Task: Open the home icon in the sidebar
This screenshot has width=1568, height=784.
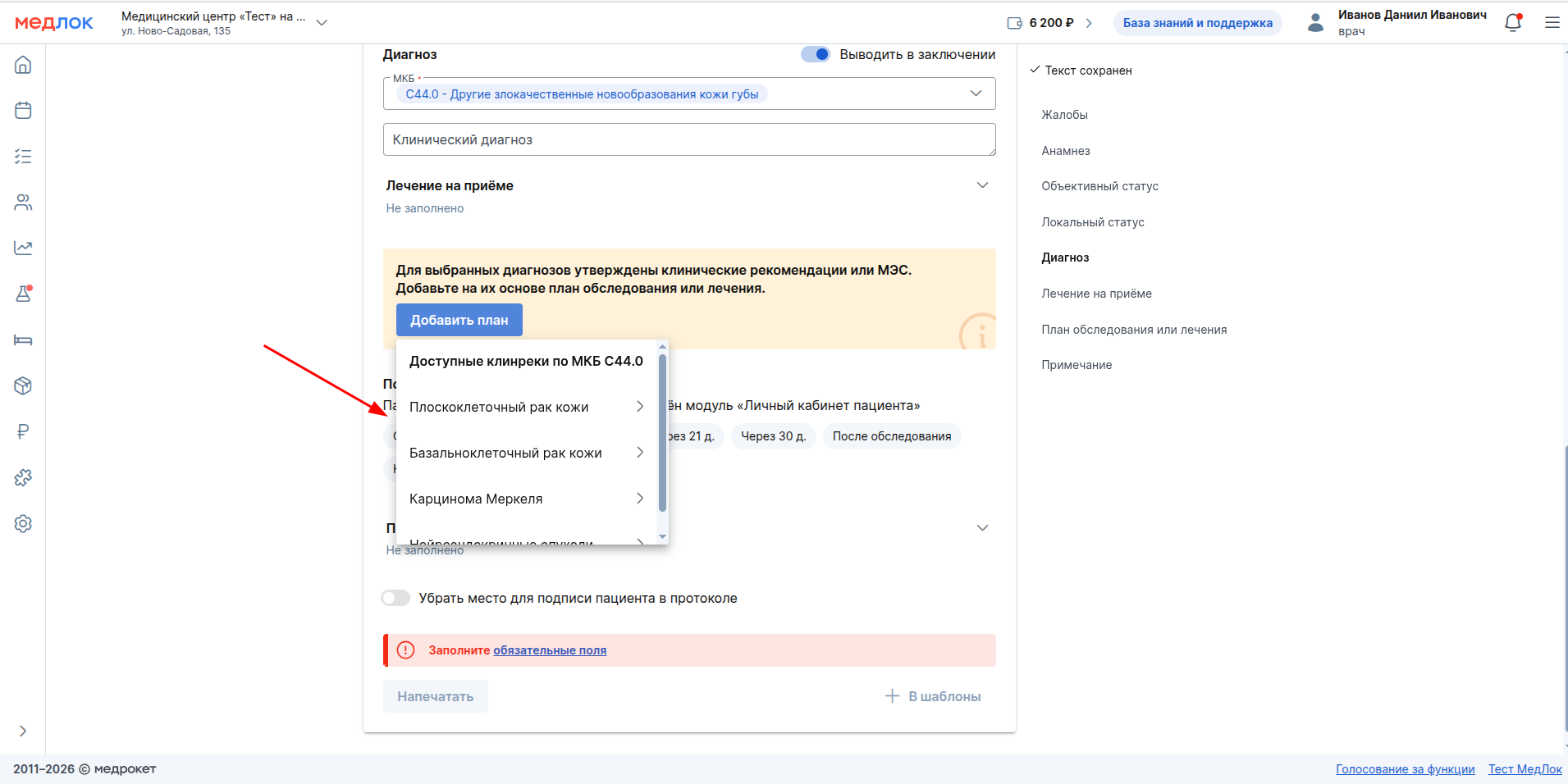Action: pos(23,65)
